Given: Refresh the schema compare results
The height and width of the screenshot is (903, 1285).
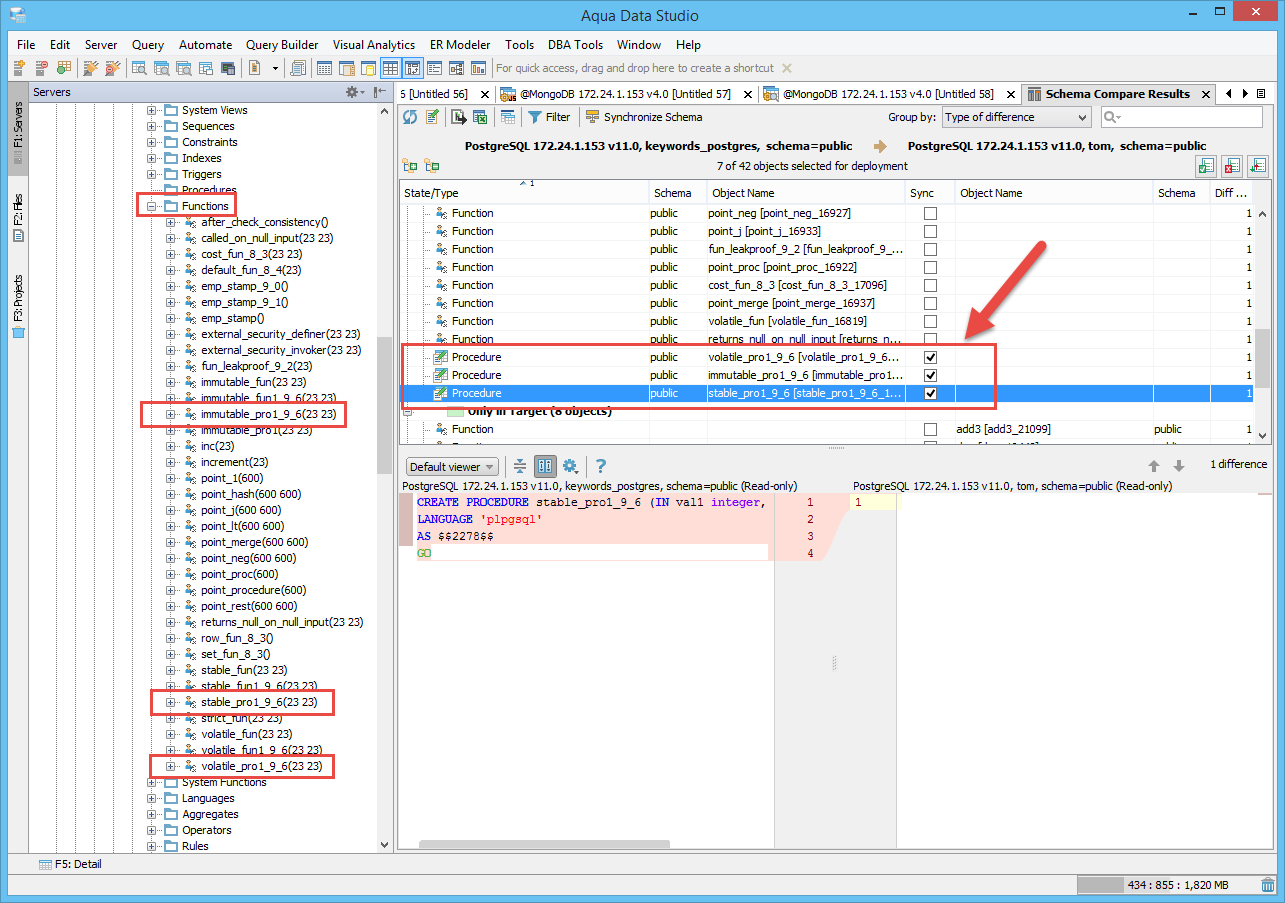Looking at the screenshot, I should pyautogui.click(x=410, y=117).
